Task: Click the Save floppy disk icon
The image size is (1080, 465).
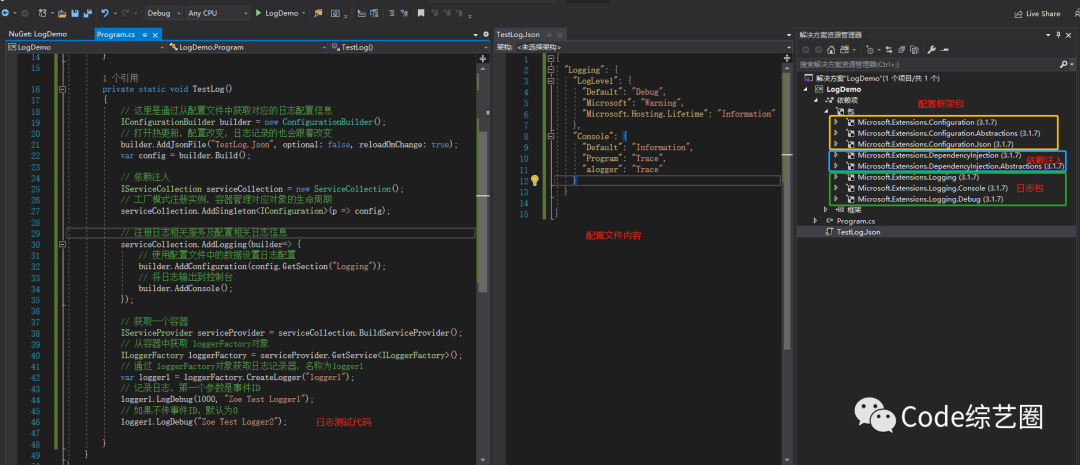Action: point(74,13)
